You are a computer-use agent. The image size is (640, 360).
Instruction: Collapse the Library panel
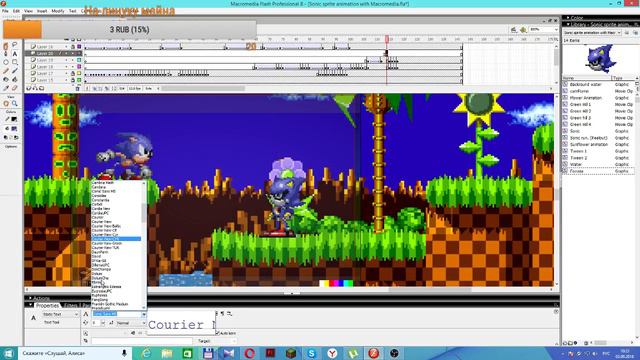click(x=568, y=24)
